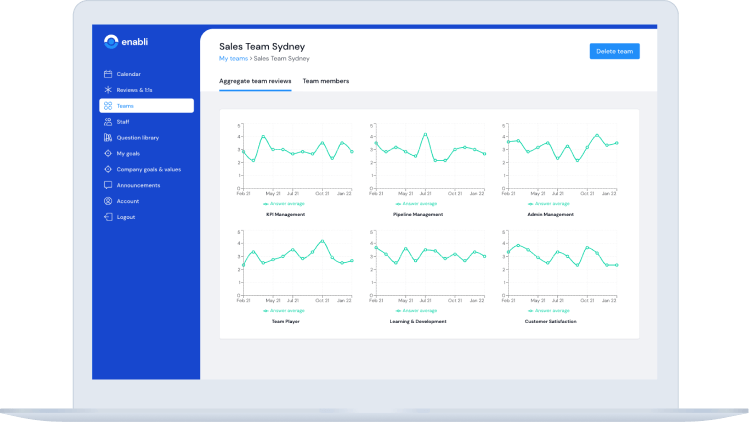Select the Aggregate team reviews tab
749x422 pixels.
255,81
